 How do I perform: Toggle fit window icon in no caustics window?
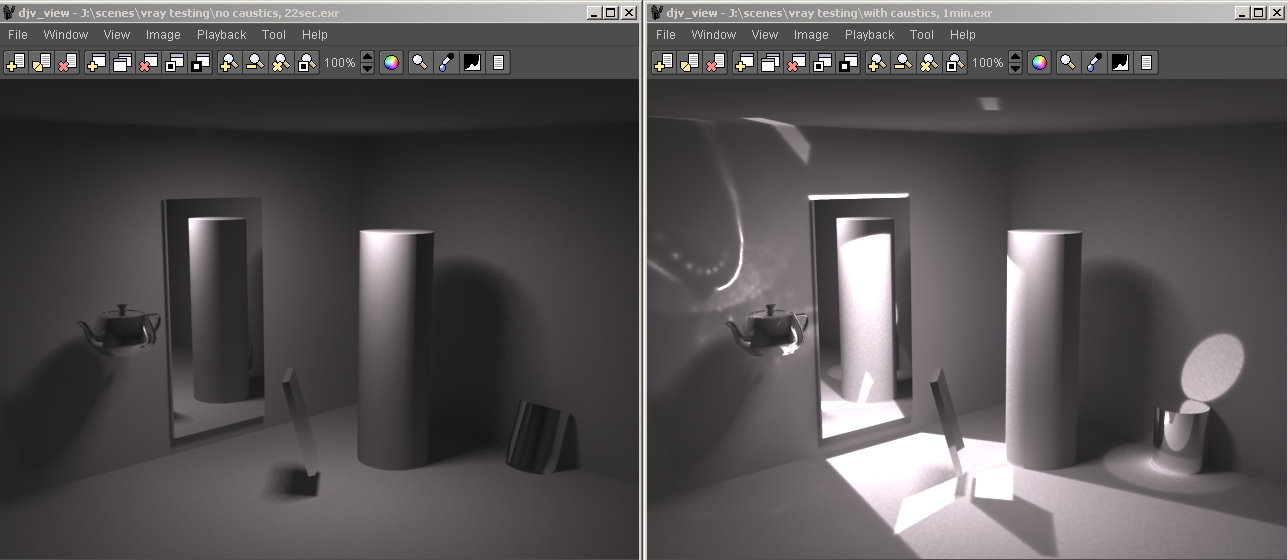coord(174,62)
